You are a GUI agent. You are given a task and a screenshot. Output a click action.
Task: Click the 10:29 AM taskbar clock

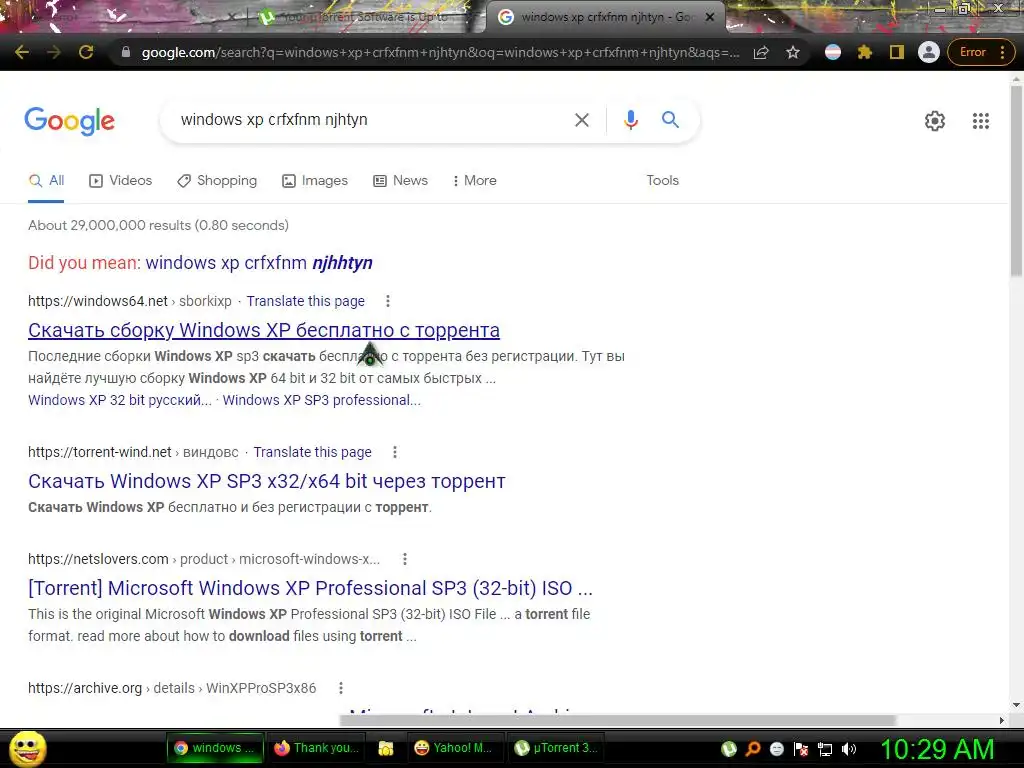[937, 749]
